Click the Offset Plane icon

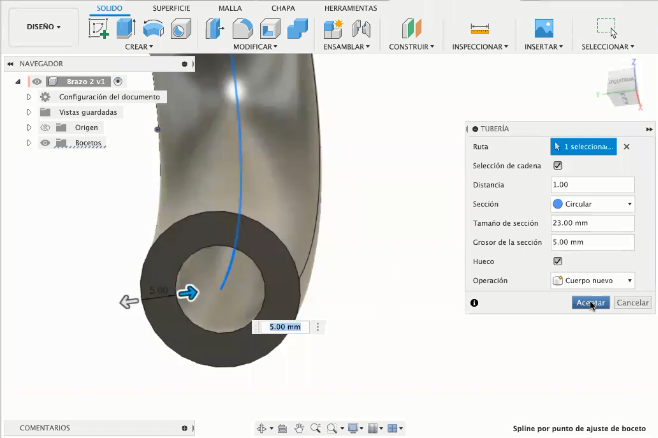coord(411,29)
